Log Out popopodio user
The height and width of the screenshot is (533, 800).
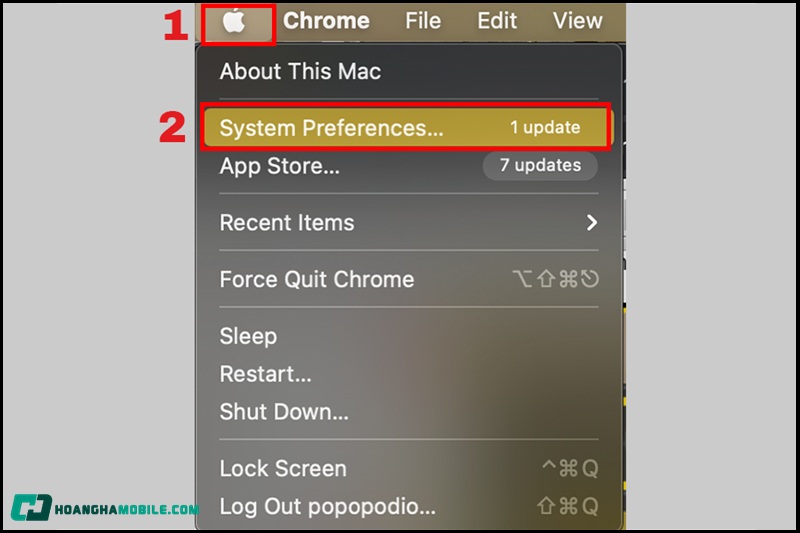click(x=327, y=507)
